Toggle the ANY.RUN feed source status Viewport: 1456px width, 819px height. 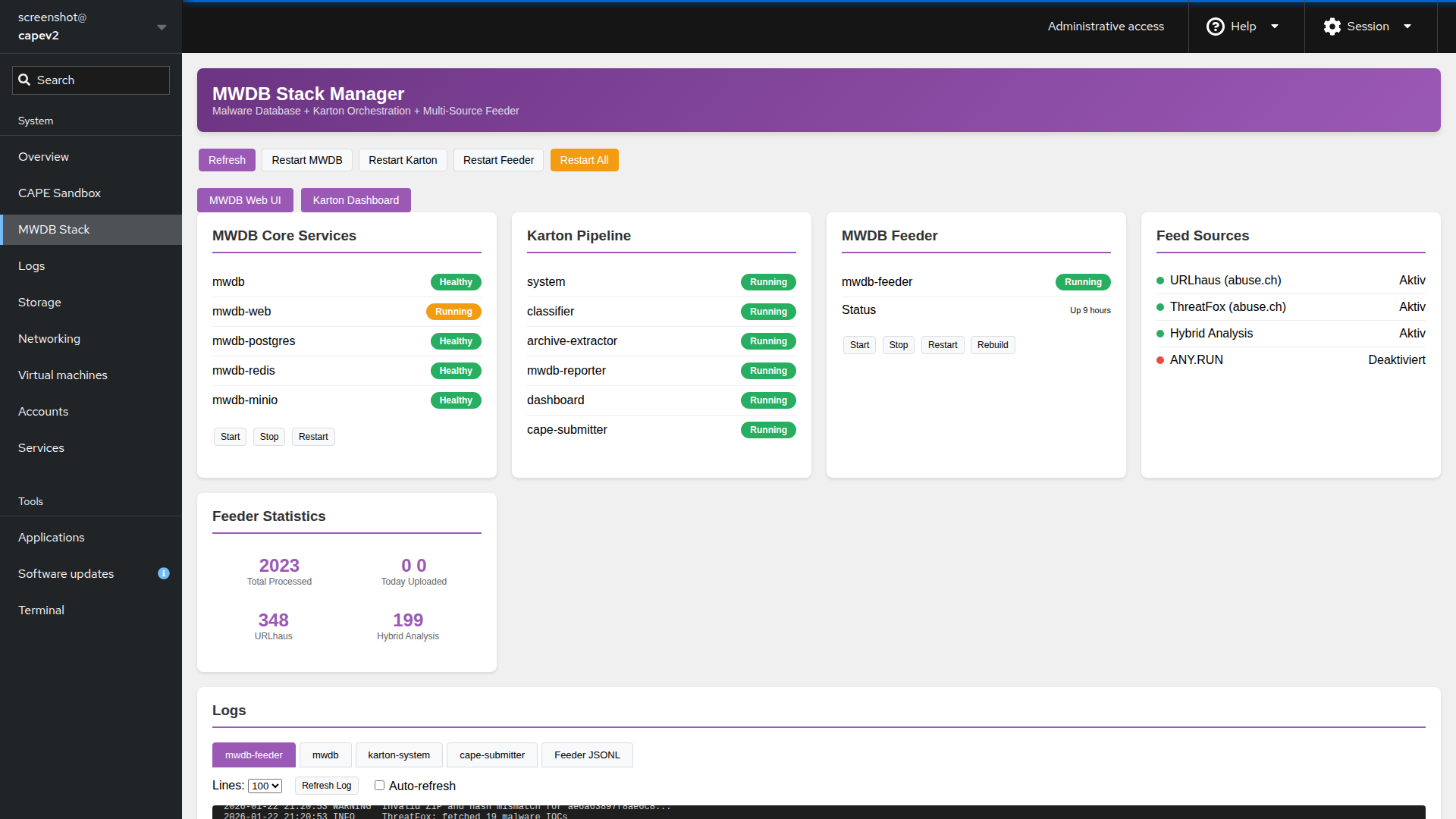(x=1397, y=359)
